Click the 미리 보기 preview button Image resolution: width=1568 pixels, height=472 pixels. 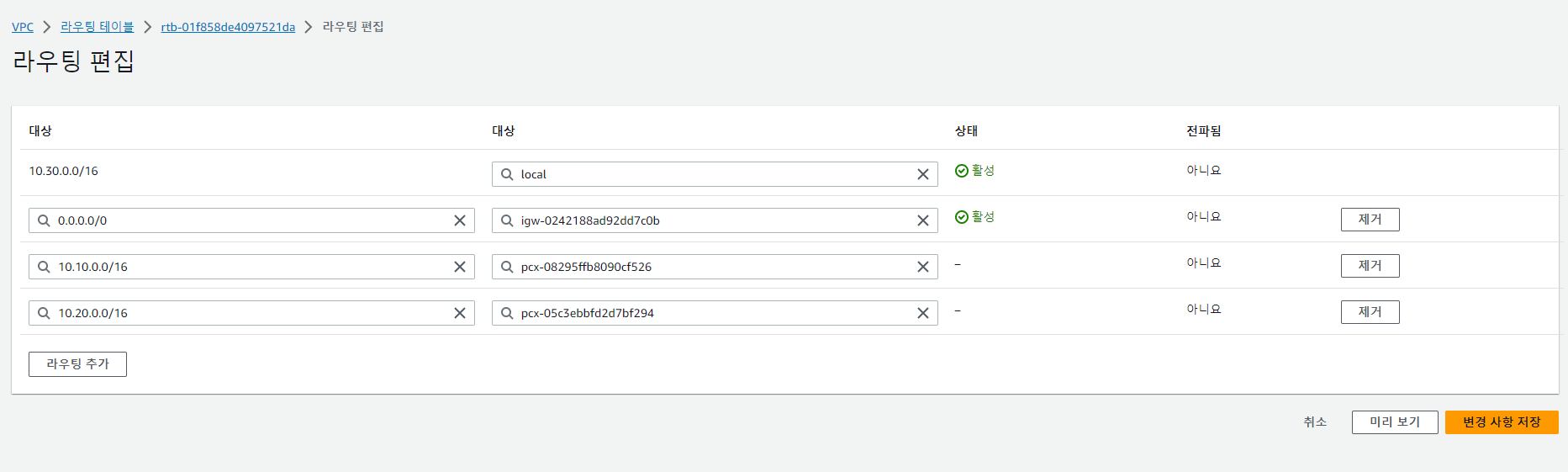[1395, 422]
